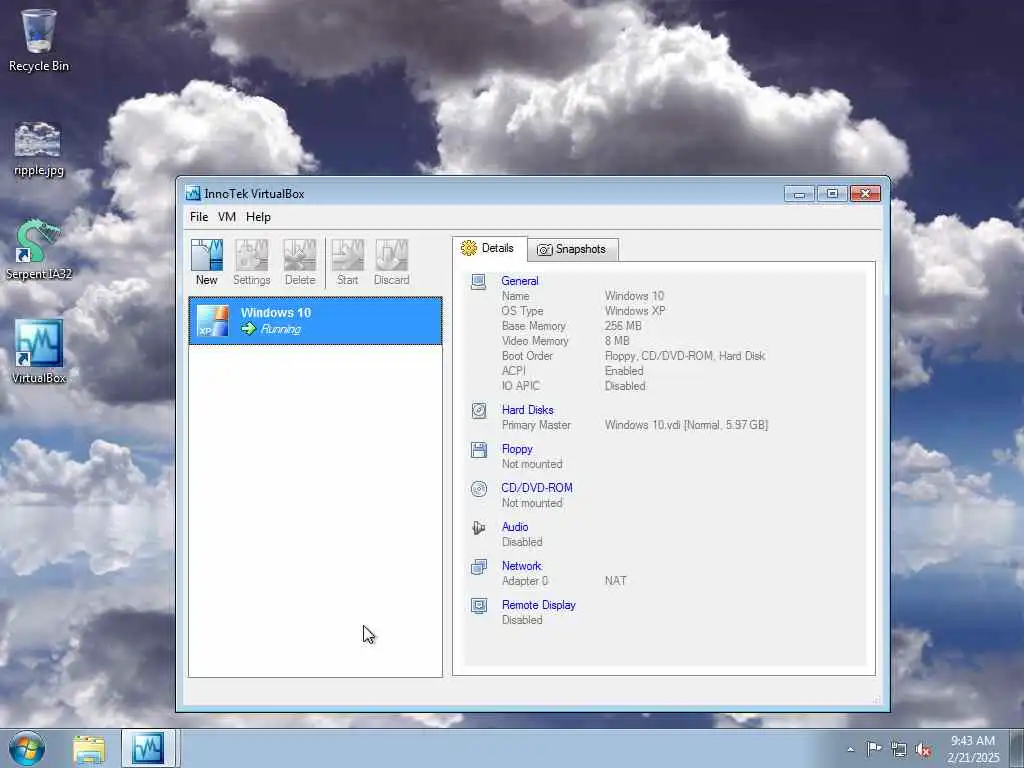Open the General settings link
1024x768 pixels.
point(520,281)
